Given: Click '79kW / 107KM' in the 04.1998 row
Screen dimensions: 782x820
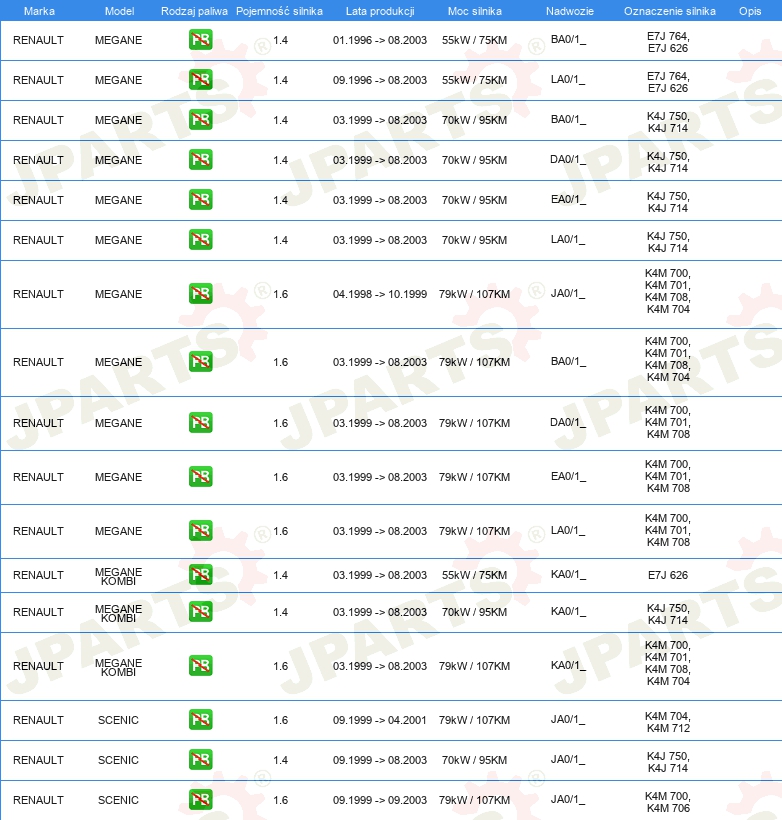Looking at the screenshot, I should click(x=474, y=294).
